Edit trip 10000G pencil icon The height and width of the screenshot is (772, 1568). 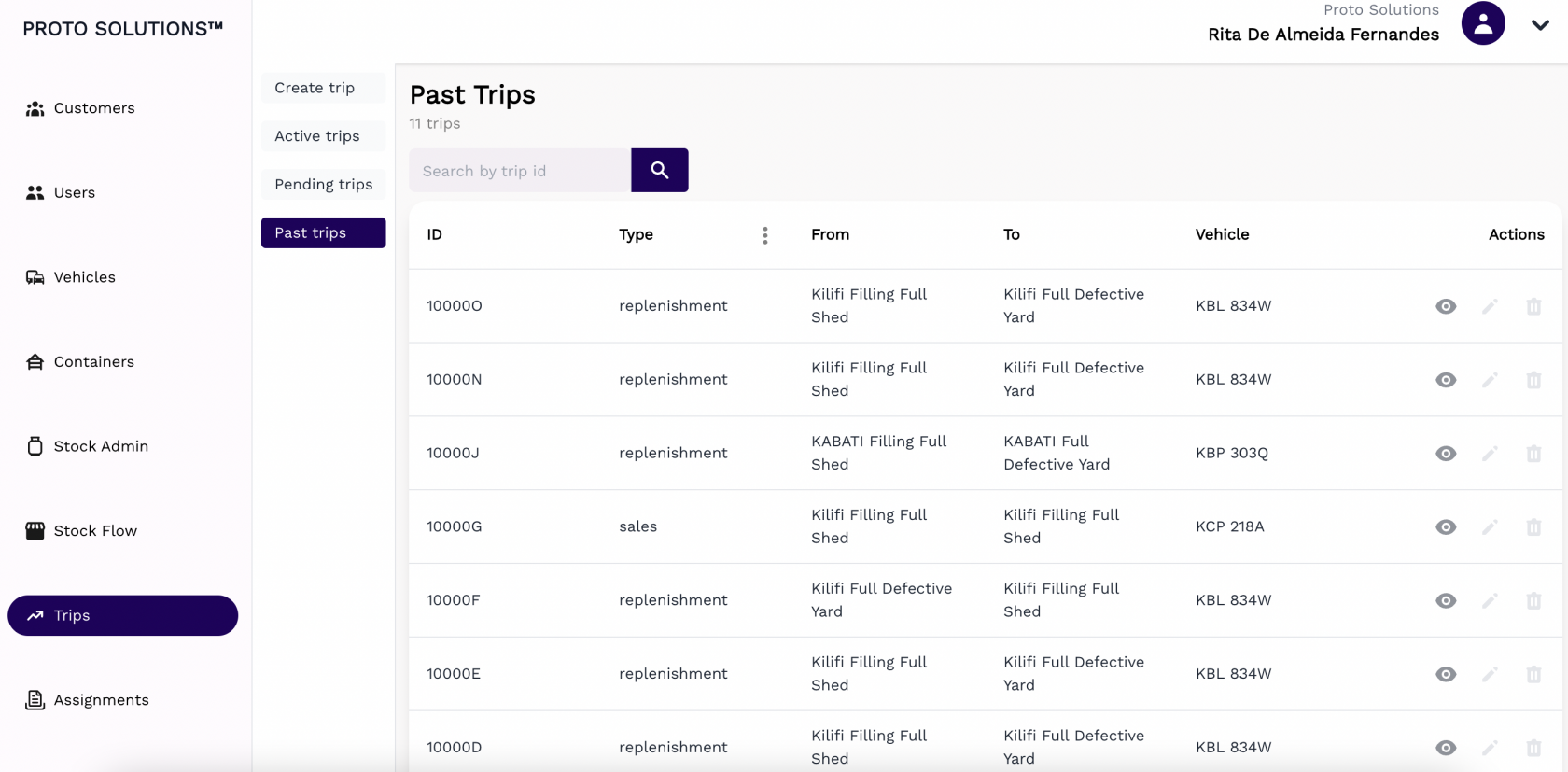tap(1490, 527)
